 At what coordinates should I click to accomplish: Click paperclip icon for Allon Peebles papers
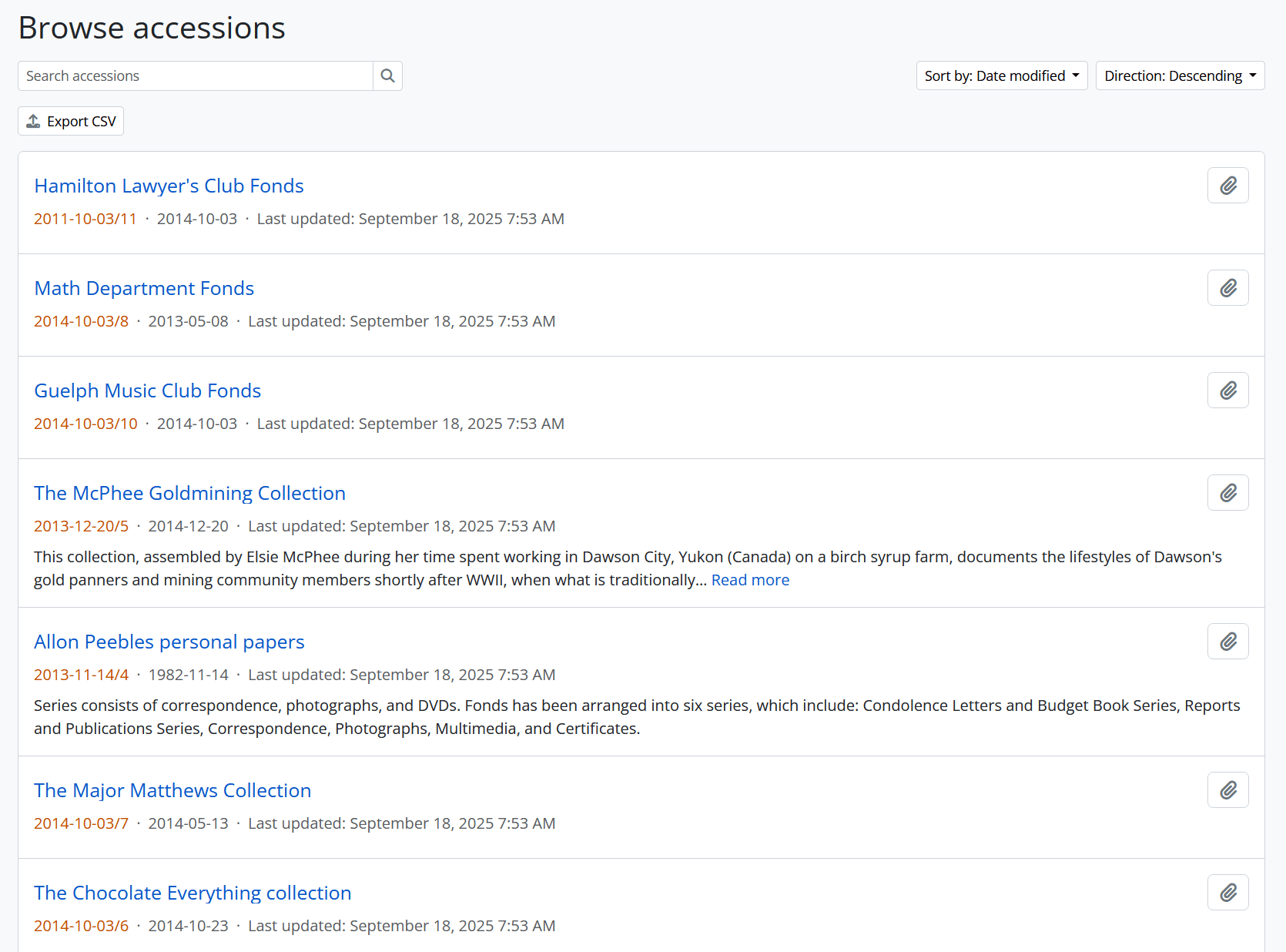pyautogui.click(x=1227, y=642)
